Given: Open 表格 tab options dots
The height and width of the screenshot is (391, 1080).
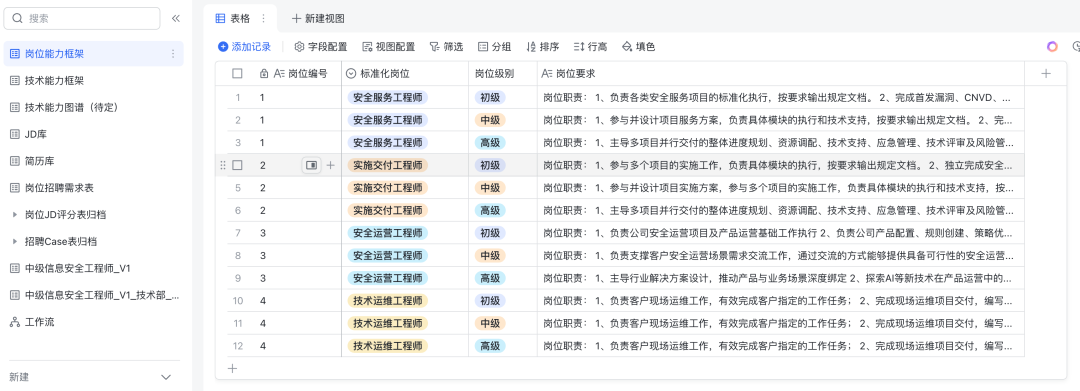Looking at the screenshot, I should point(263,19).
